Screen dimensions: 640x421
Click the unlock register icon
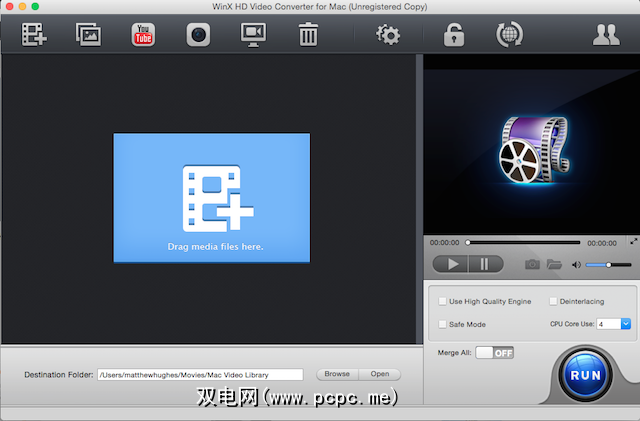455,35
